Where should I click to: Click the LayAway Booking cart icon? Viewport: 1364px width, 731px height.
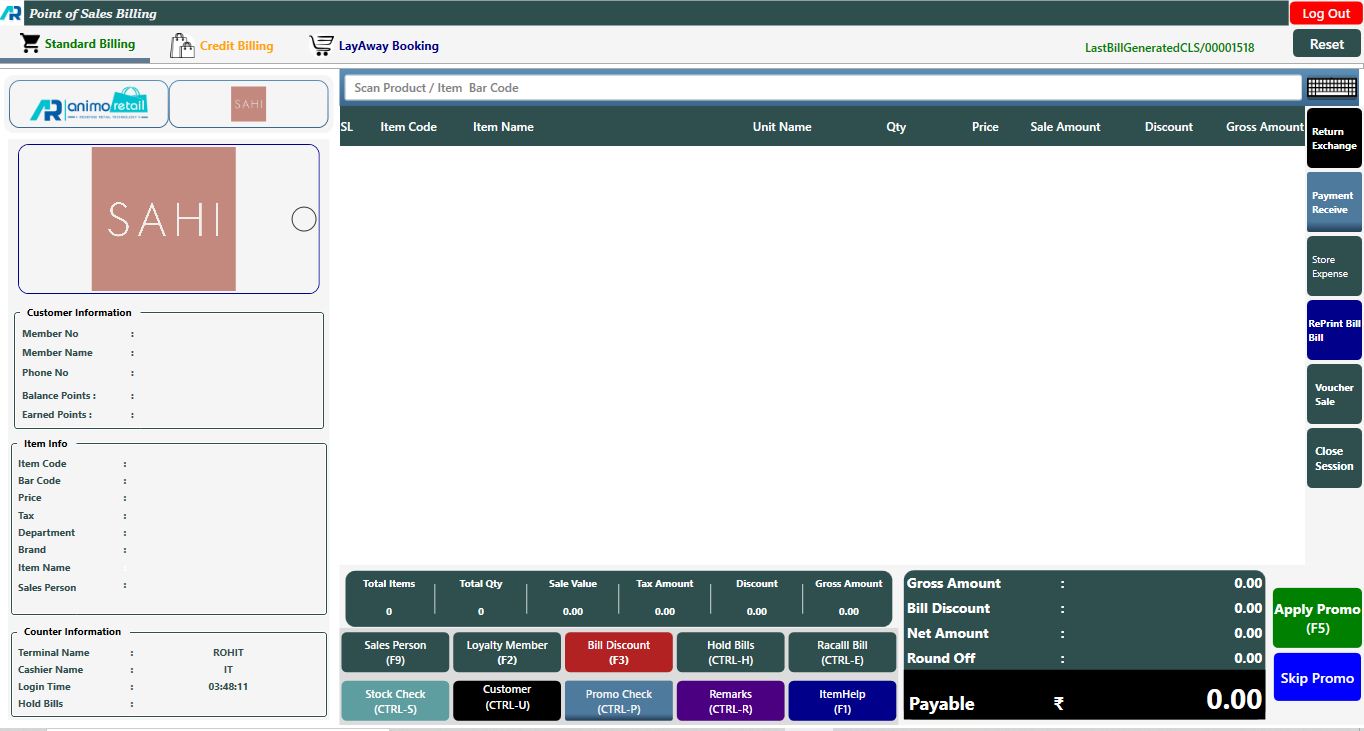click(x=321, y=46)
